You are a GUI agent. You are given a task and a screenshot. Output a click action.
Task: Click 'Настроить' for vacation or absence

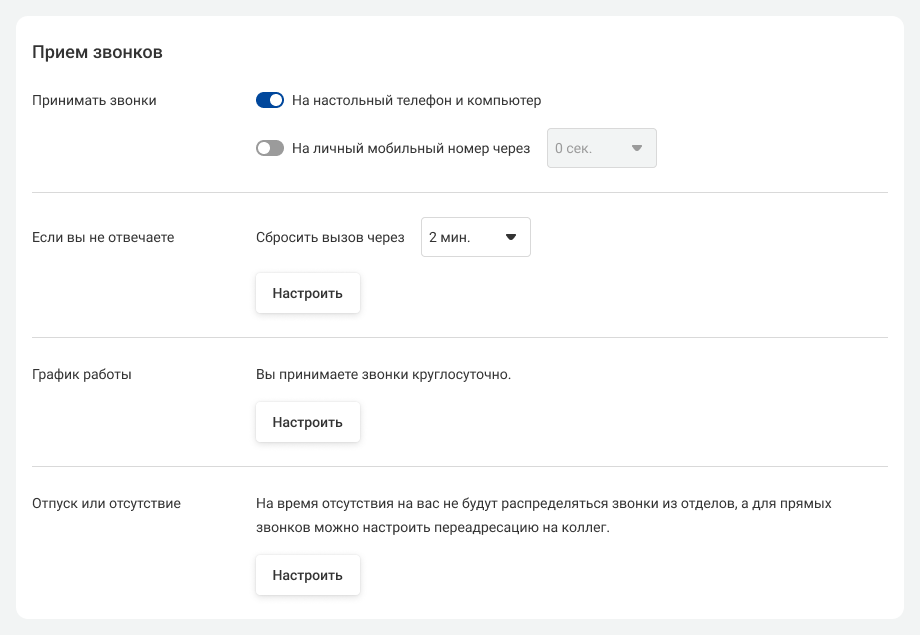[x=307, y=575]
